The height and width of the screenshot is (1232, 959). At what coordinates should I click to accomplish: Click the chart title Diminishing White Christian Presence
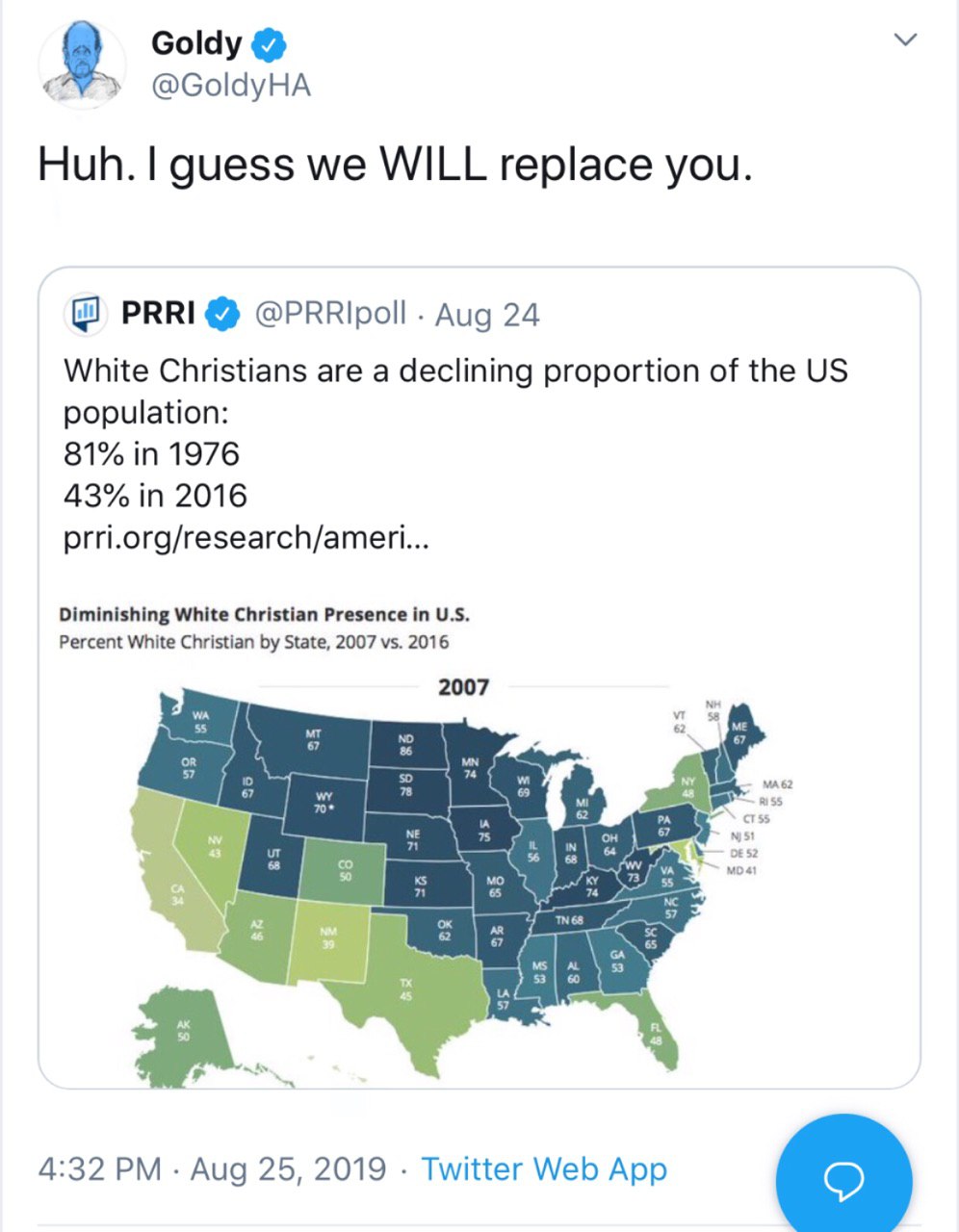[x=265, y=614]
